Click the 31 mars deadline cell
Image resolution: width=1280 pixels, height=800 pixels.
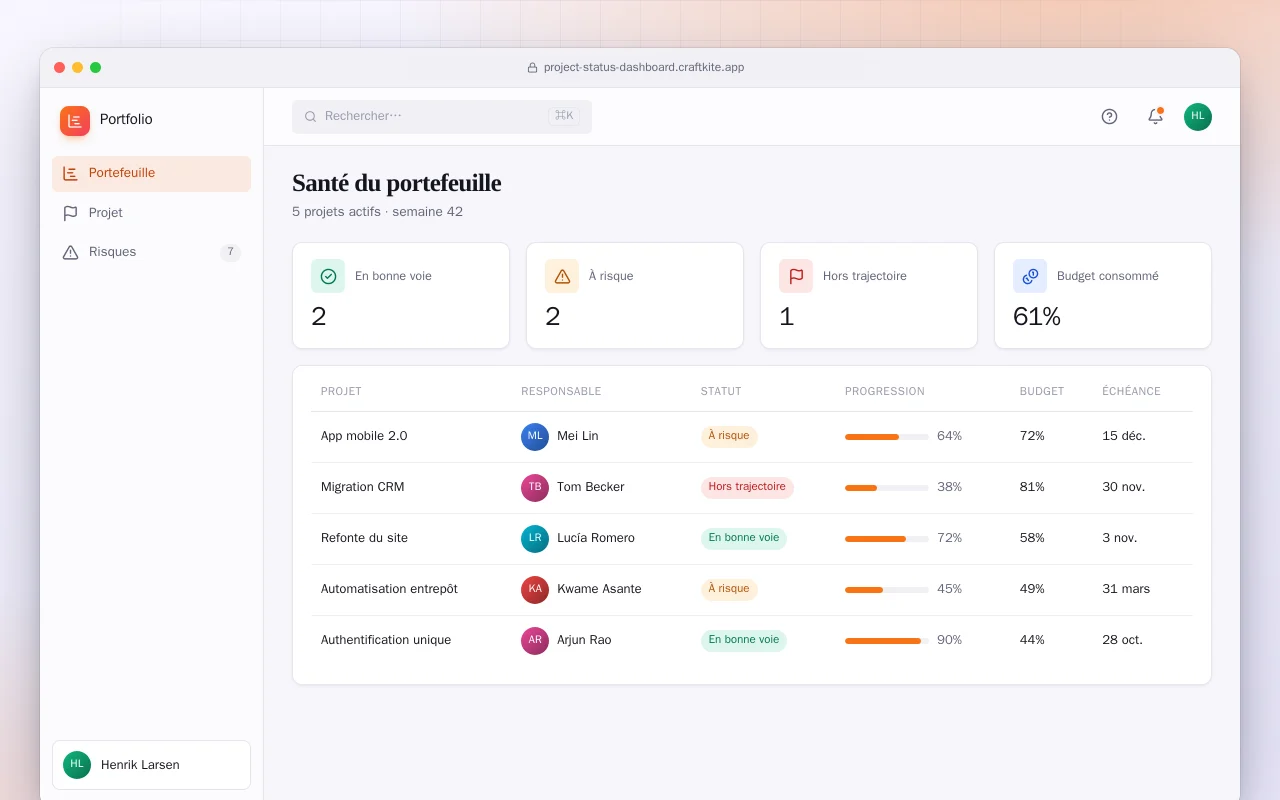[1126, 589]
